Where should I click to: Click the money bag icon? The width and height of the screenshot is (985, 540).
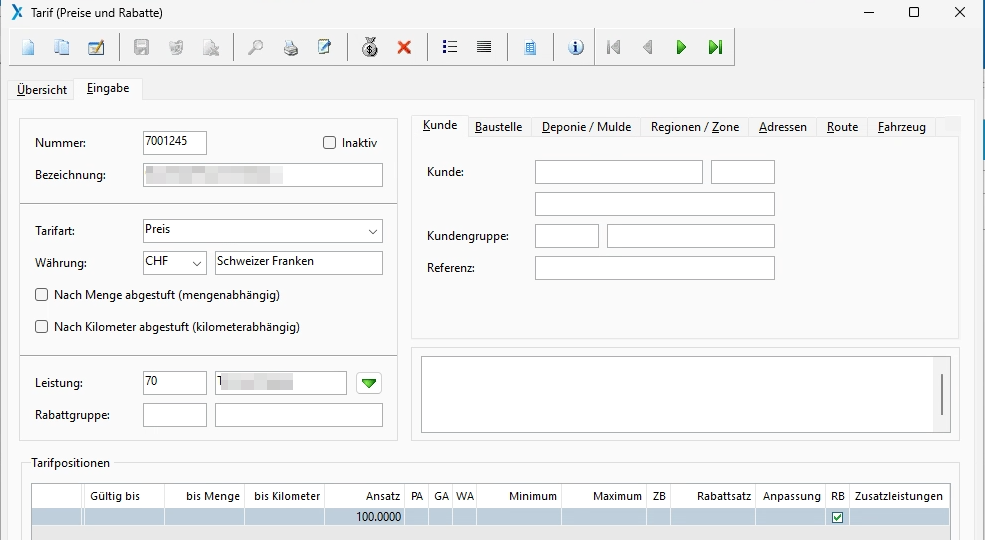point(370,47)
